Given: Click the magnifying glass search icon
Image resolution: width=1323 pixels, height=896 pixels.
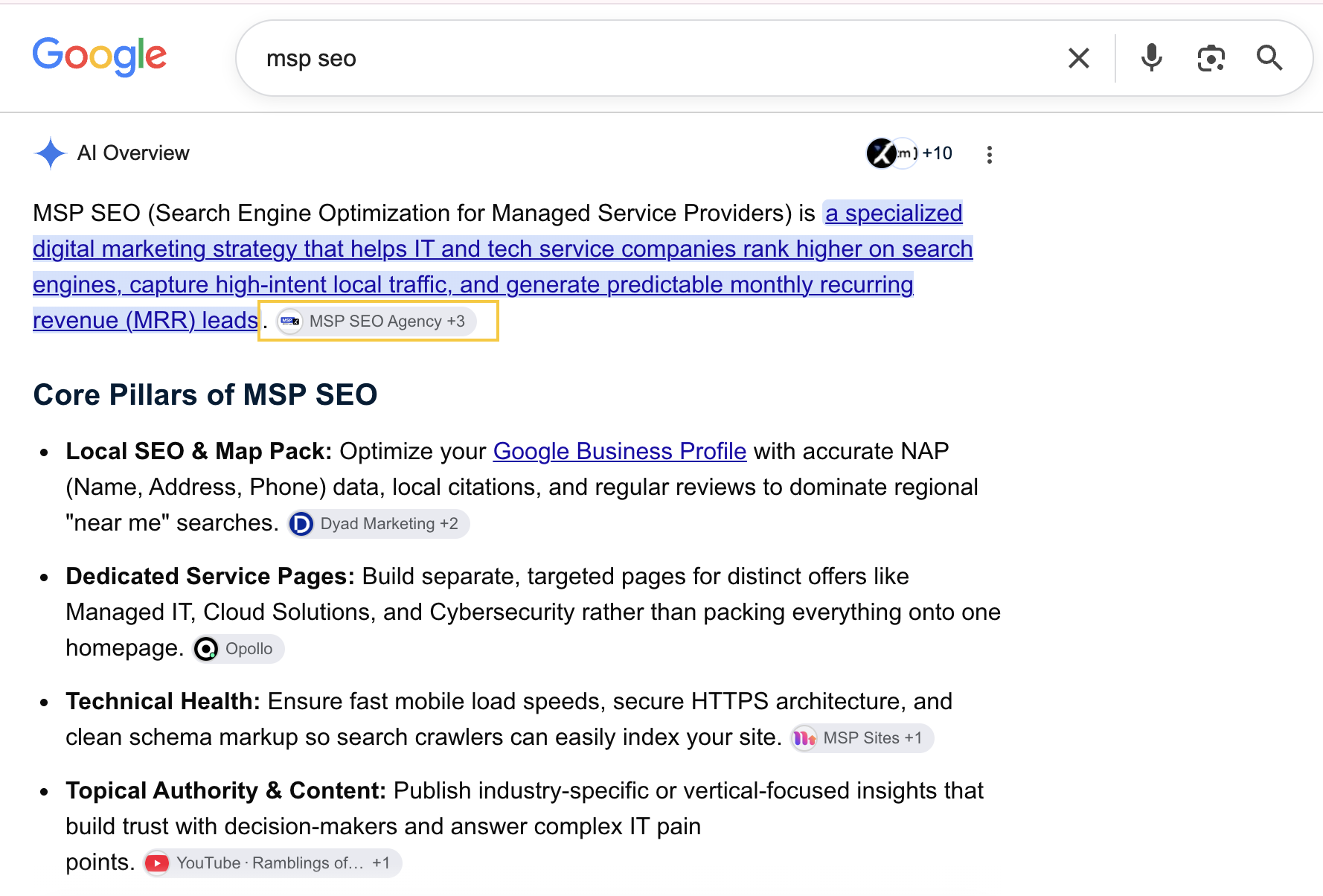Looking at the screenshot, I should click(x=1269, y=58).
